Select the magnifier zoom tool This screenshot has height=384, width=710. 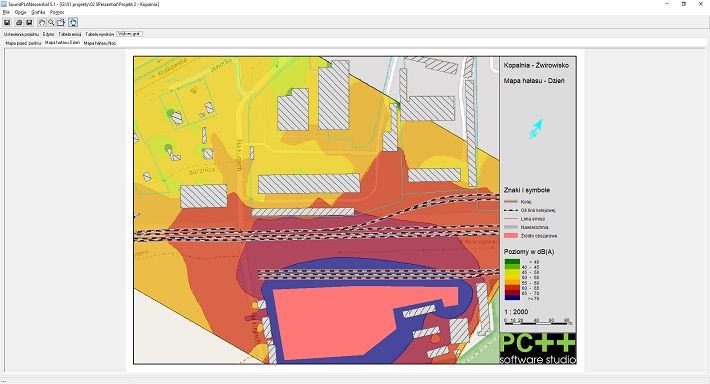(x=51, y=22)
